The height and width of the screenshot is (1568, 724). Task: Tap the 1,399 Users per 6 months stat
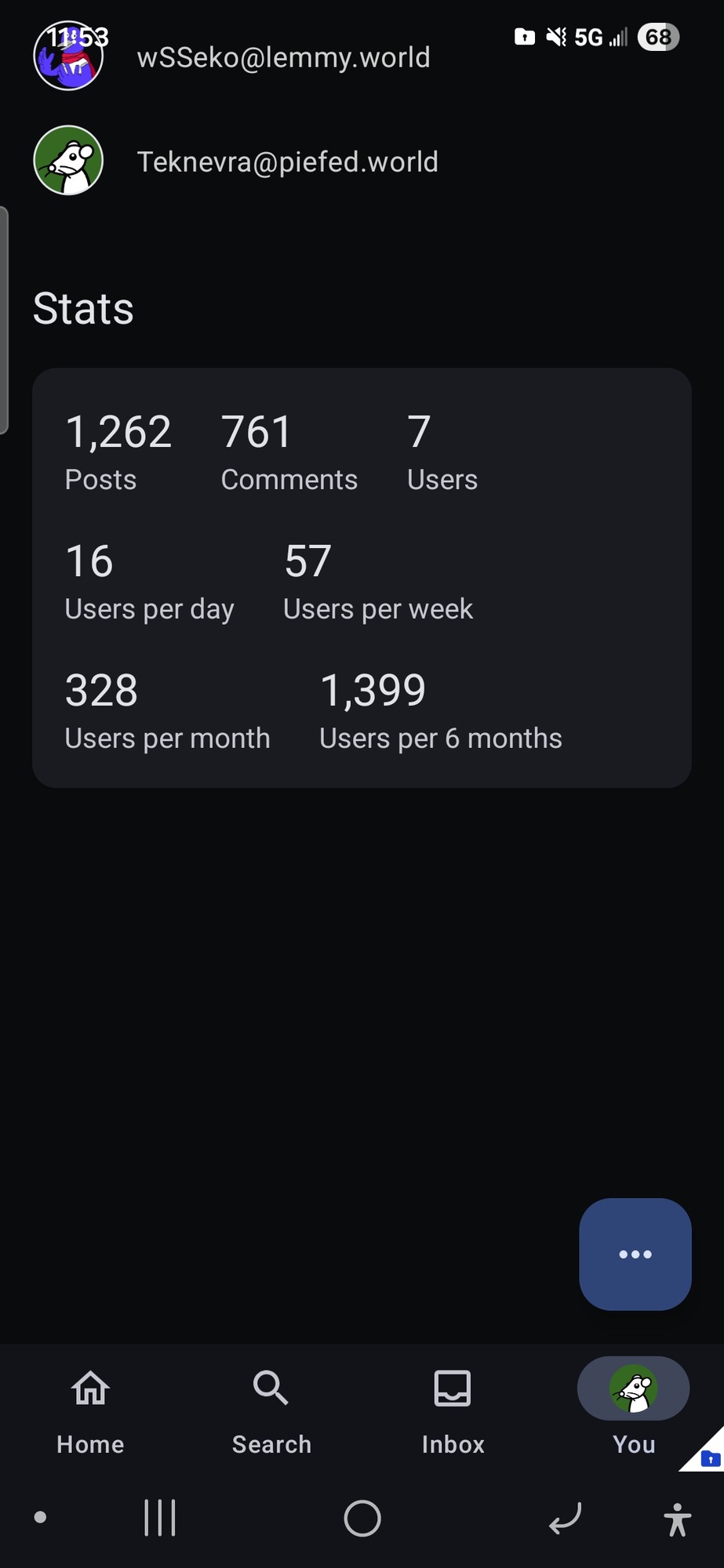tap(440, 711)
